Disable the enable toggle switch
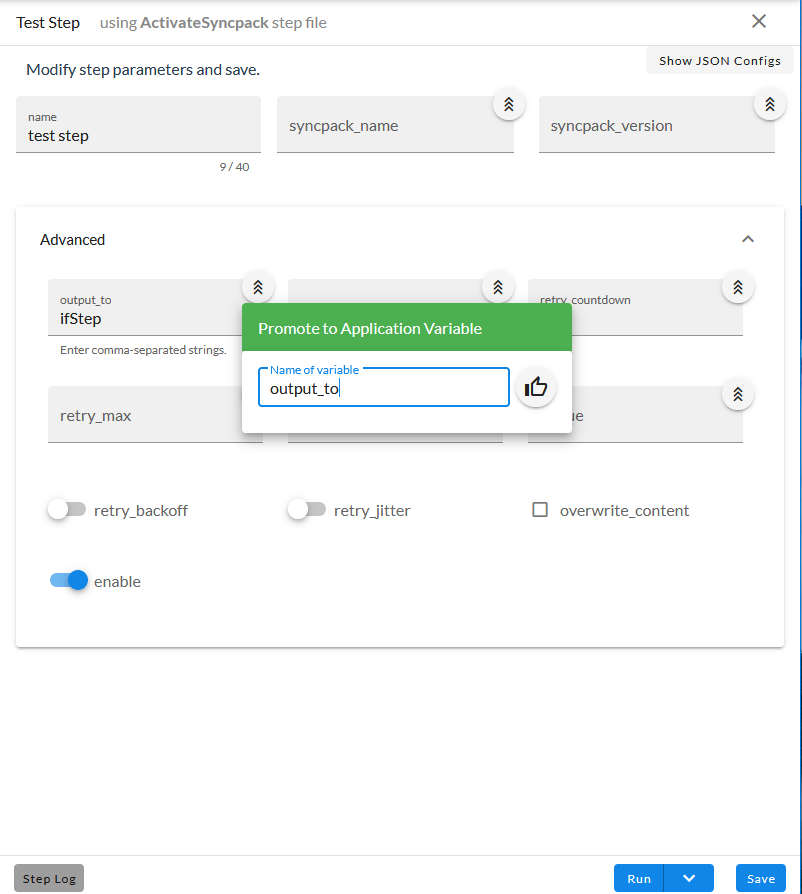 tap(69, 581)
